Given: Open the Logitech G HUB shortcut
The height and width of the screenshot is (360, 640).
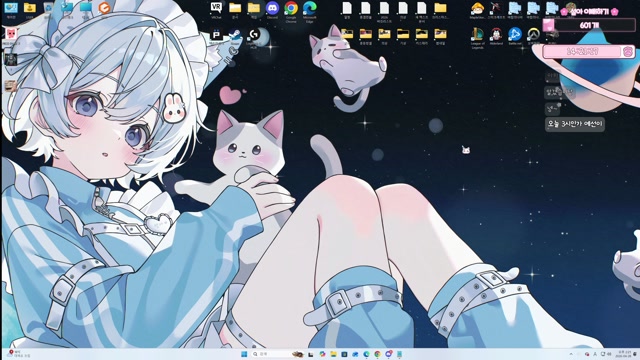Looking at the screenshot, I should point(254,38).
